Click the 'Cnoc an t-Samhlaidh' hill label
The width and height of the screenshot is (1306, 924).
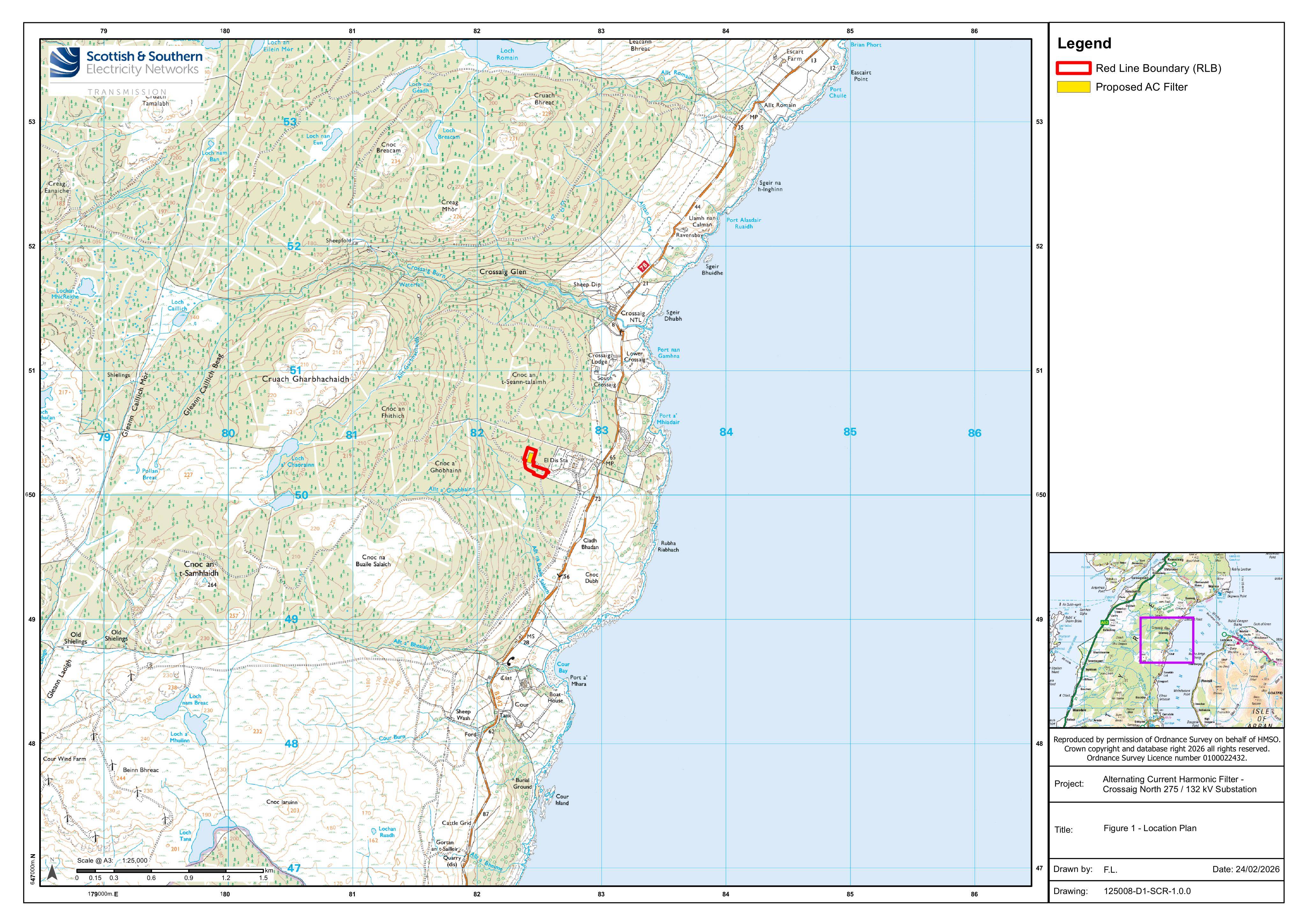tap(199, 568)
